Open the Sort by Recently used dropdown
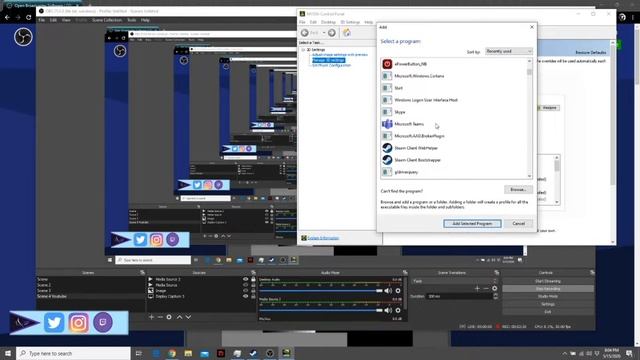640x360 pixels. (509, 51)
